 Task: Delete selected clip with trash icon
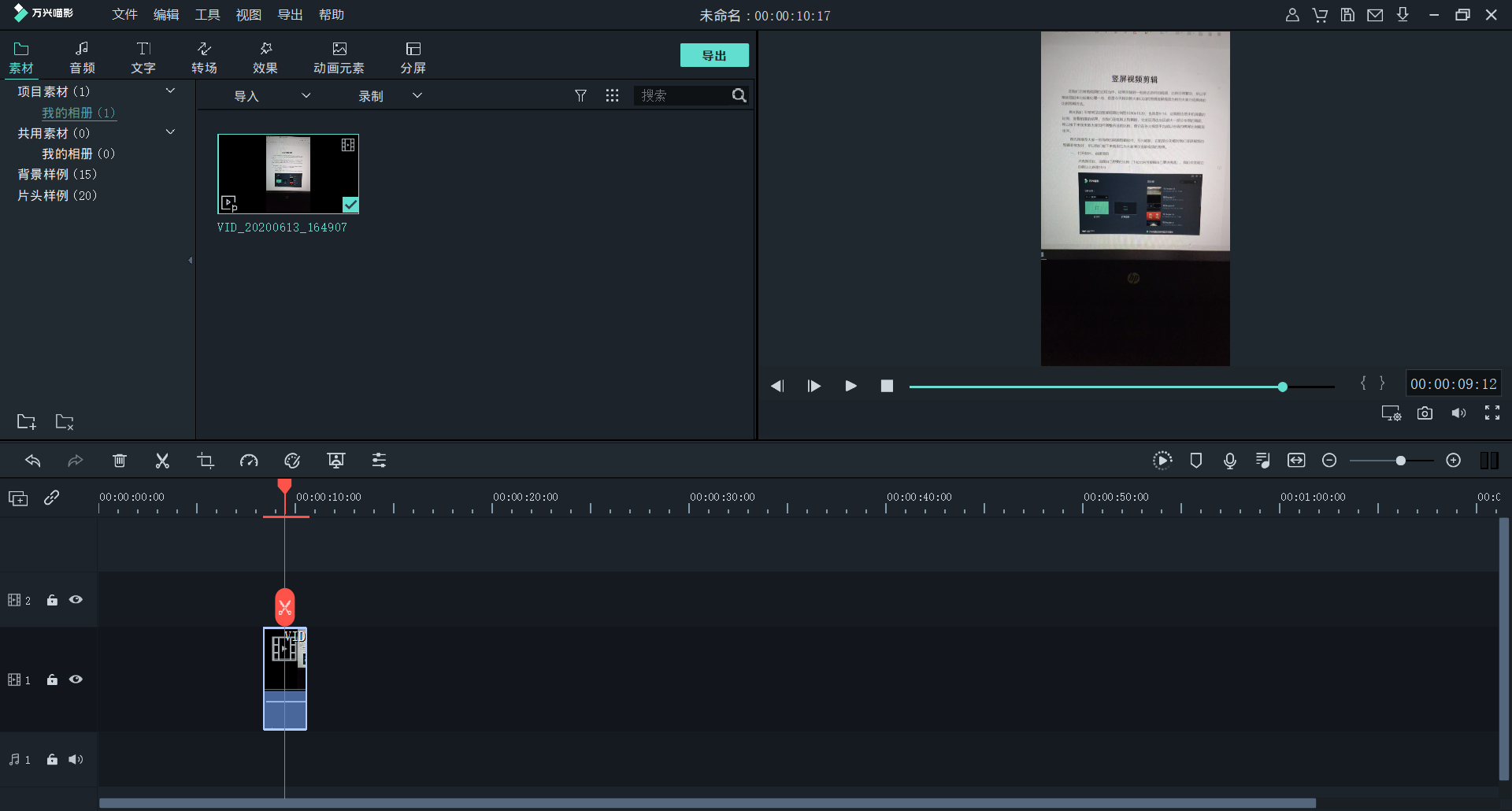[x=119, y=461]
